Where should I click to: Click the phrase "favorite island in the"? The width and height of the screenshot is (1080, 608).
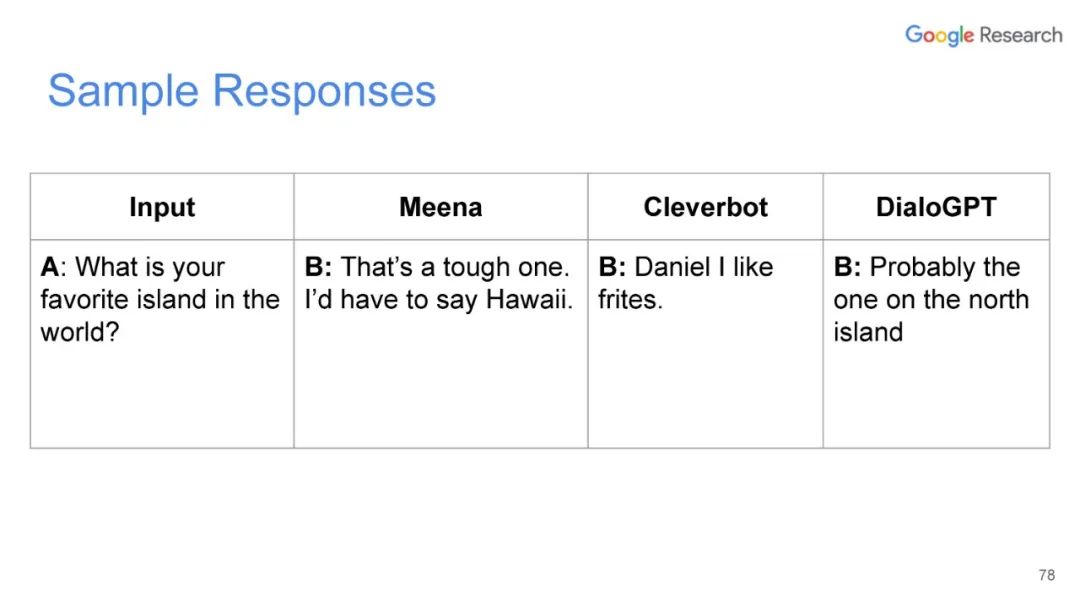pos(160,299)
